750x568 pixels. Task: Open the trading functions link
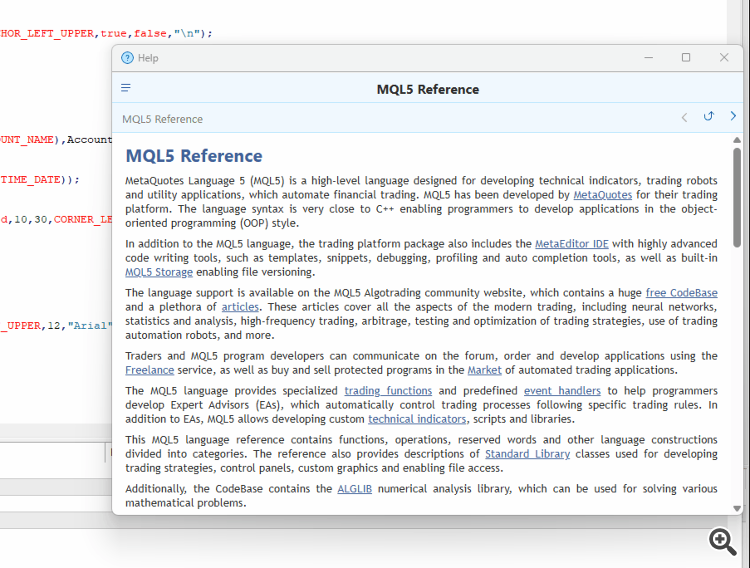coord(388,390)
